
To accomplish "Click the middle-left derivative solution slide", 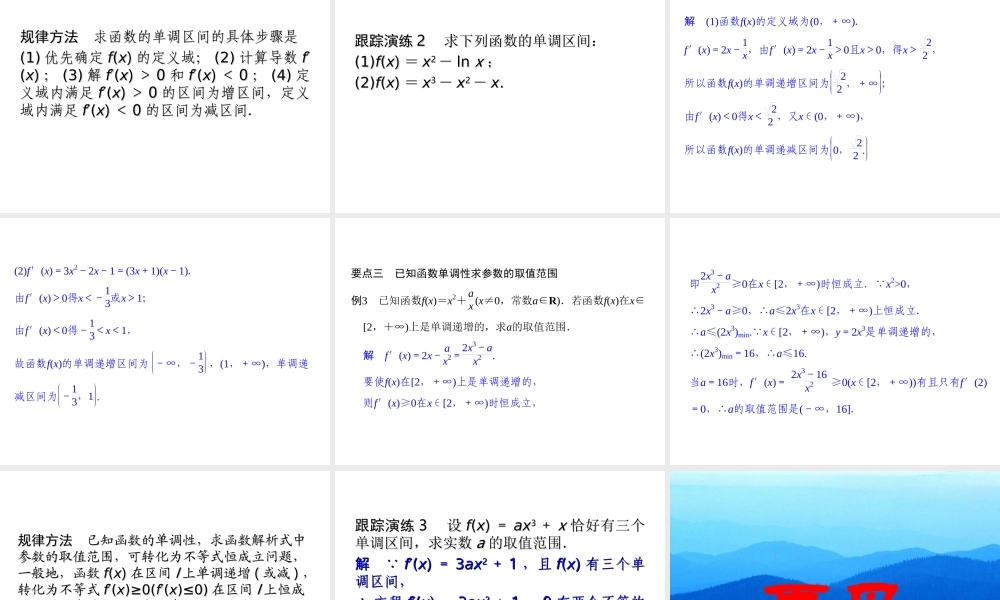I will coord(165,340).
